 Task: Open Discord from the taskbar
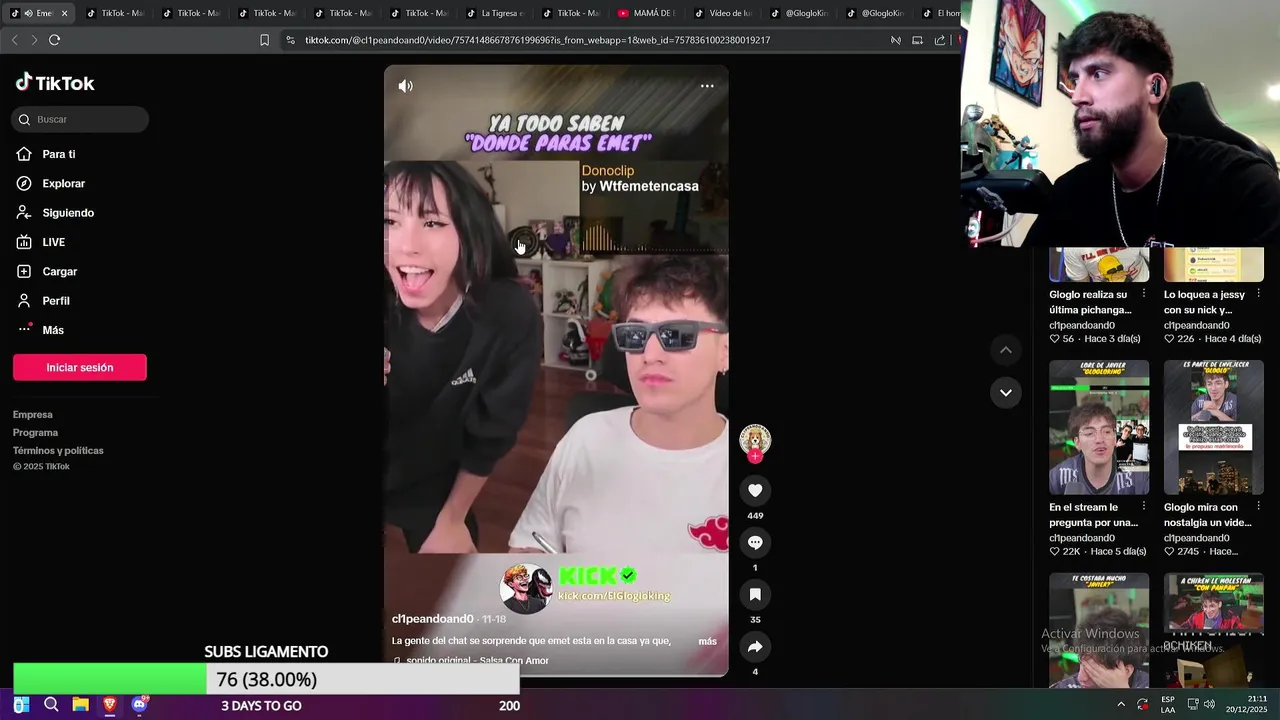coord(140,704)
